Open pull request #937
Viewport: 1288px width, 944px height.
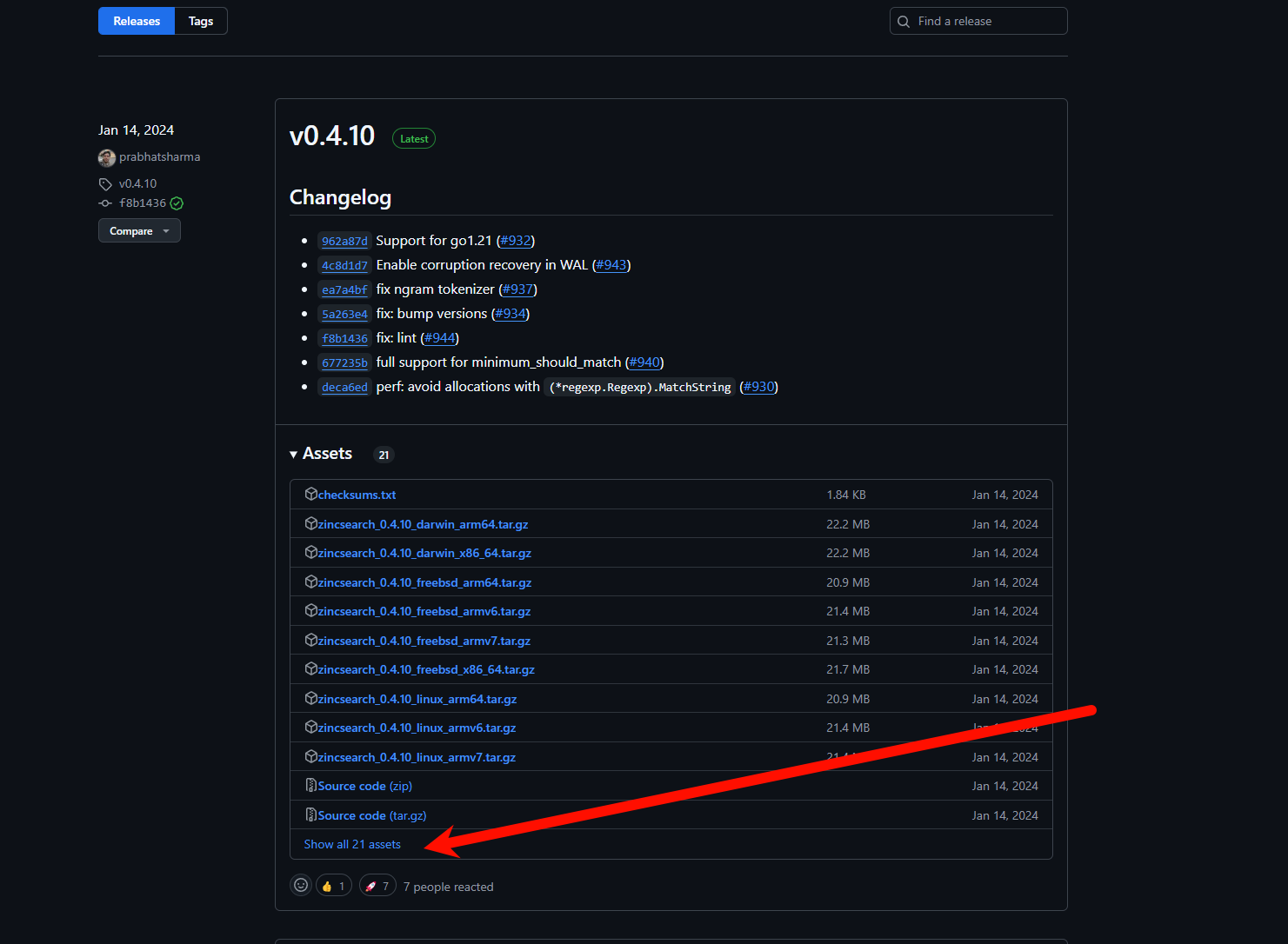pyautogui.click(x=517, y=289)
